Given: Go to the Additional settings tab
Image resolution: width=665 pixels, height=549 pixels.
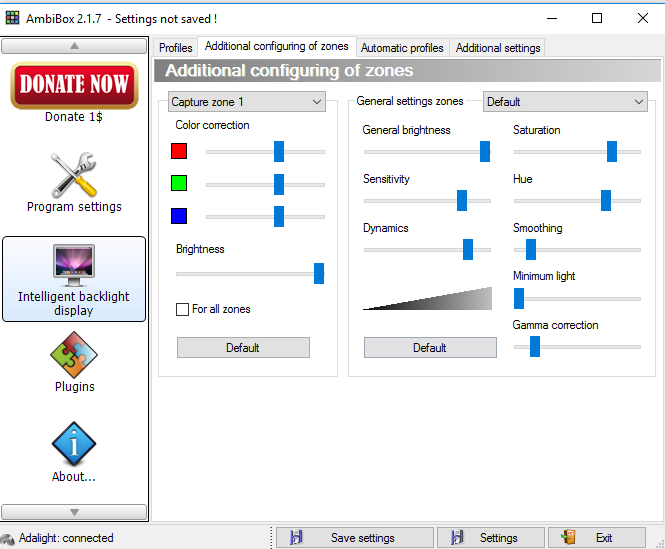Looking at the screenshot, I should pos(498,48).
